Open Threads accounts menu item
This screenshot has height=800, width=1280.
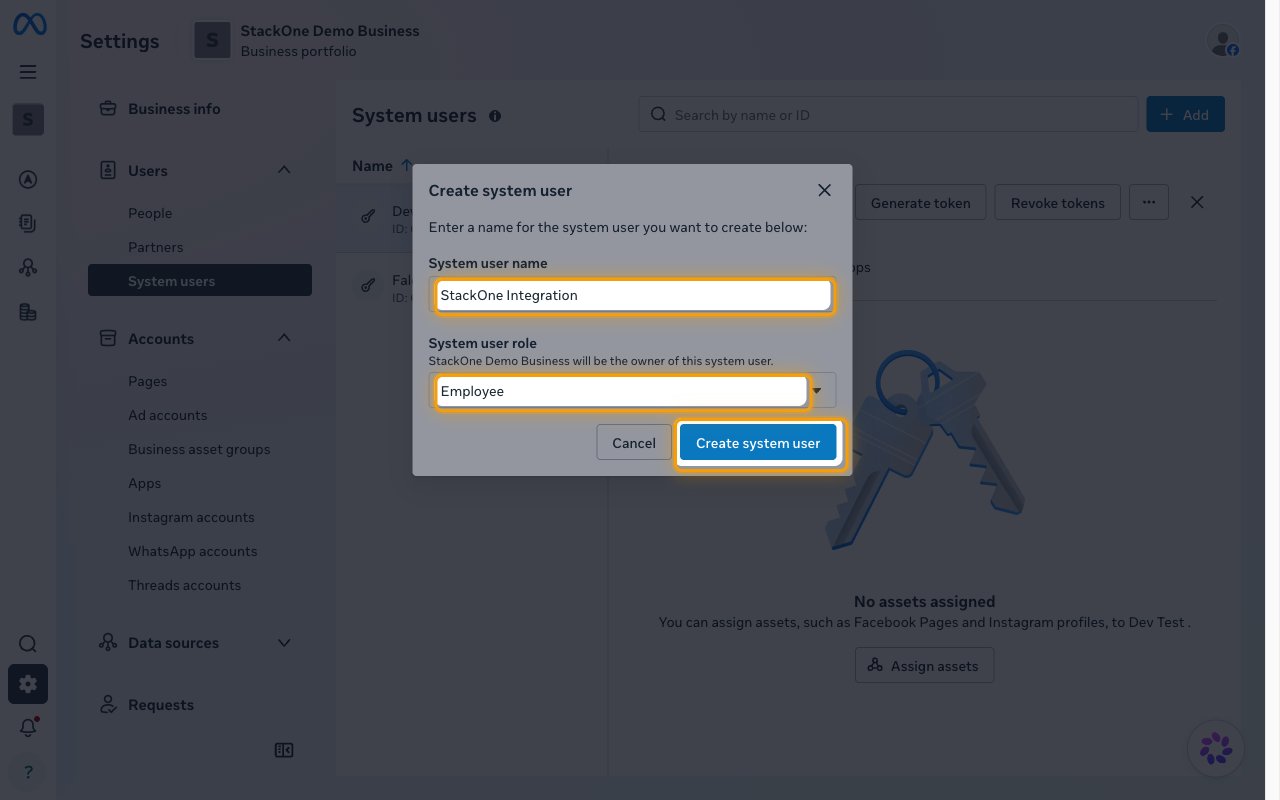pyautogui.click(x=185, y=585)
